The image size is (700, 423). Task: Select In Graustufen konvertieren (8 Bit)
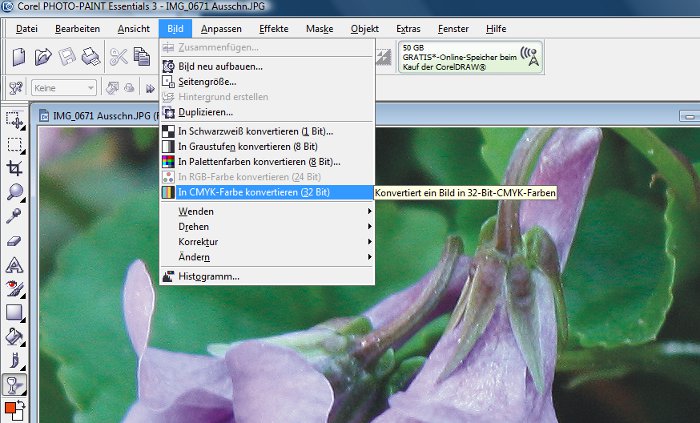(267, 146)
